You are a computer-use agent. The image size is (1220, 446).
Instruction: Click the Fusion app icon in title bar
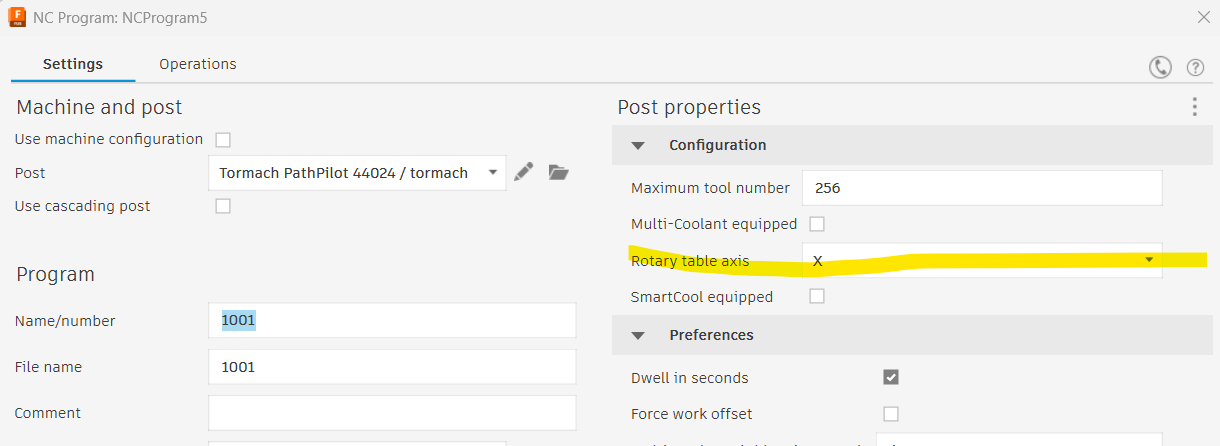point(17,17)
